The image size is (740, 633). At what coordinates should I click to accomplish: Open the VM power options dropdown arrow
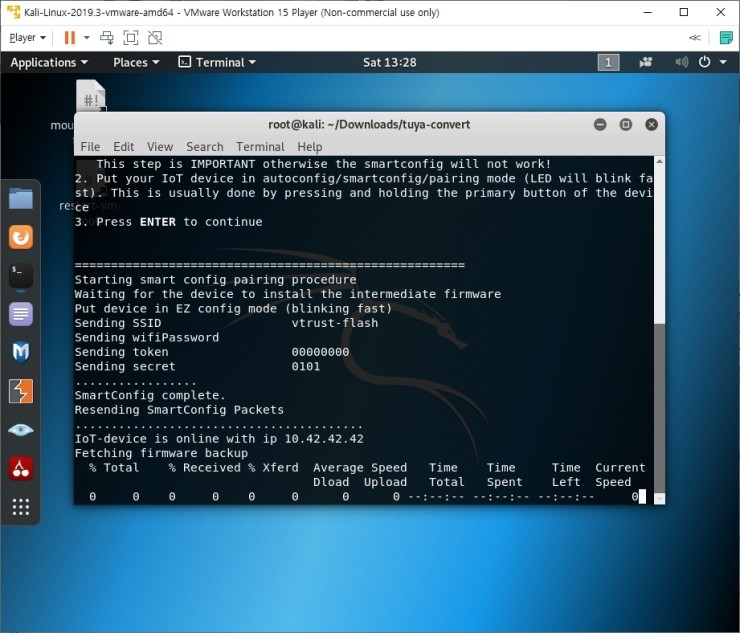point(86,38)
